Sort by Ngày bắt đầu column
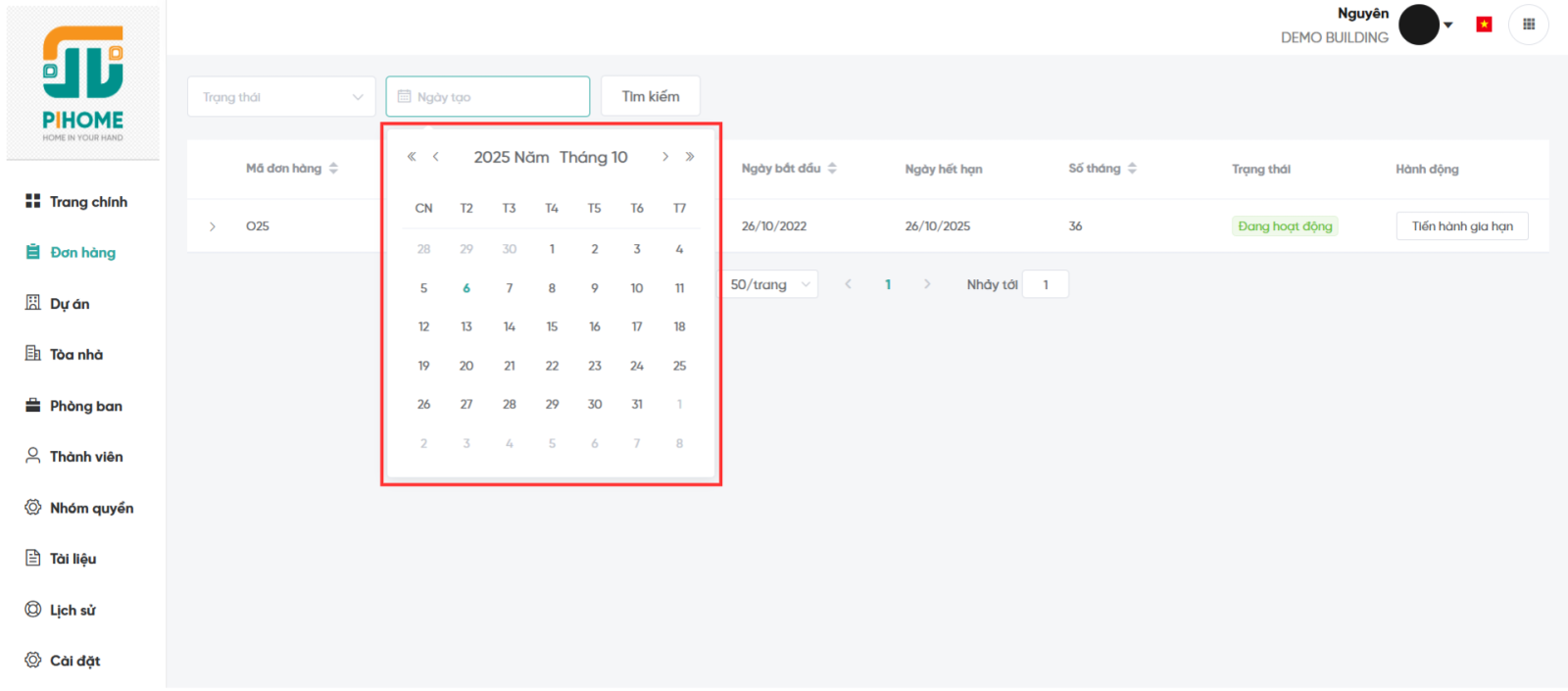1568x691 pixels. click(832, 169)
